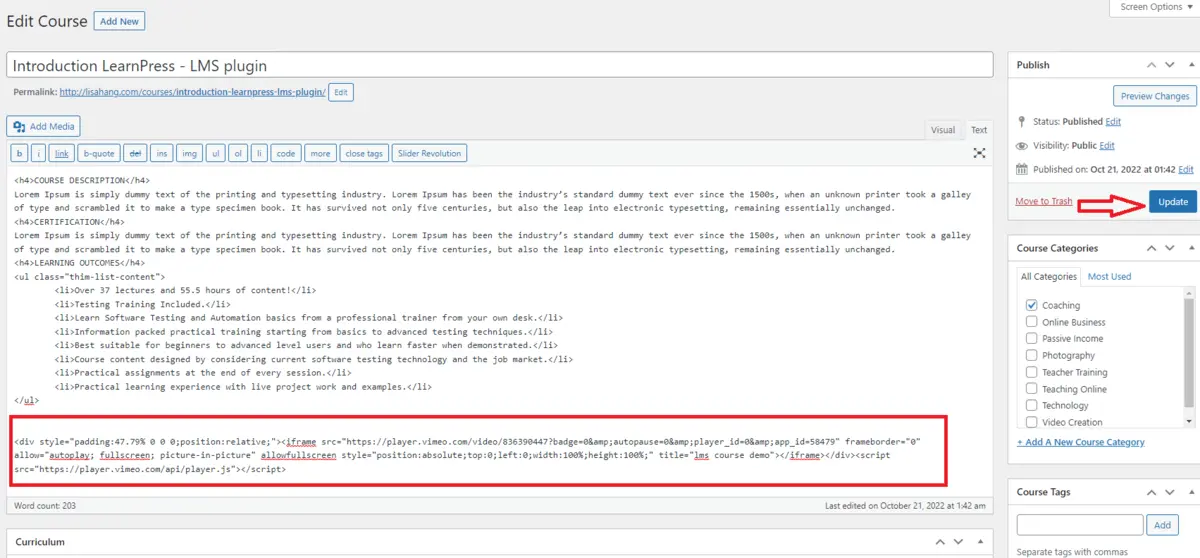Check the Passive Income category
The image size is (1200, 558).
(1031, 338)
